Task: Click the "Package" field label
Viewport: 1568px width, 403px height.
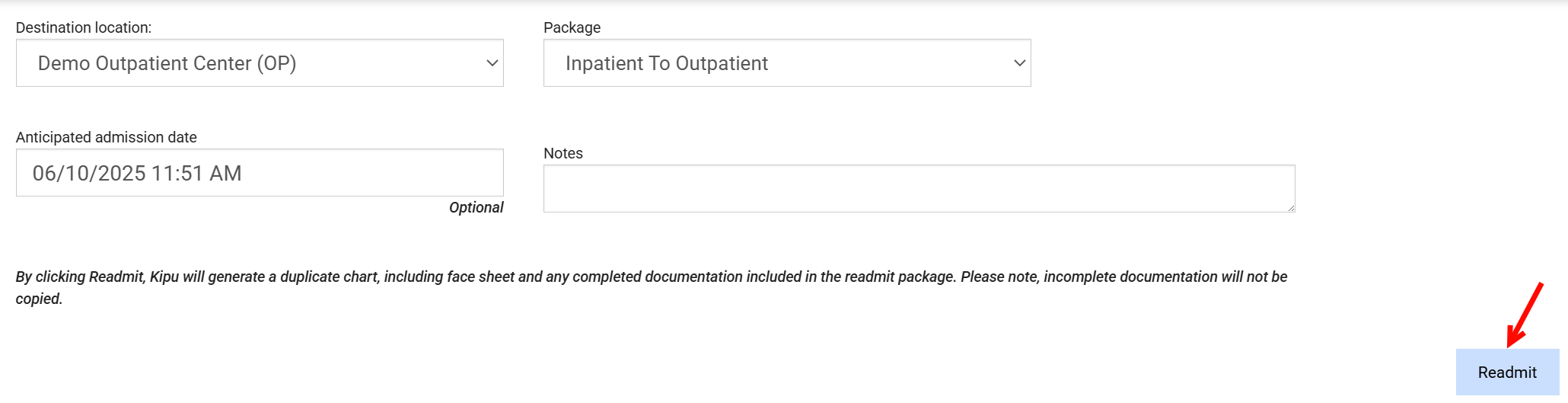Action: point(572,27)
